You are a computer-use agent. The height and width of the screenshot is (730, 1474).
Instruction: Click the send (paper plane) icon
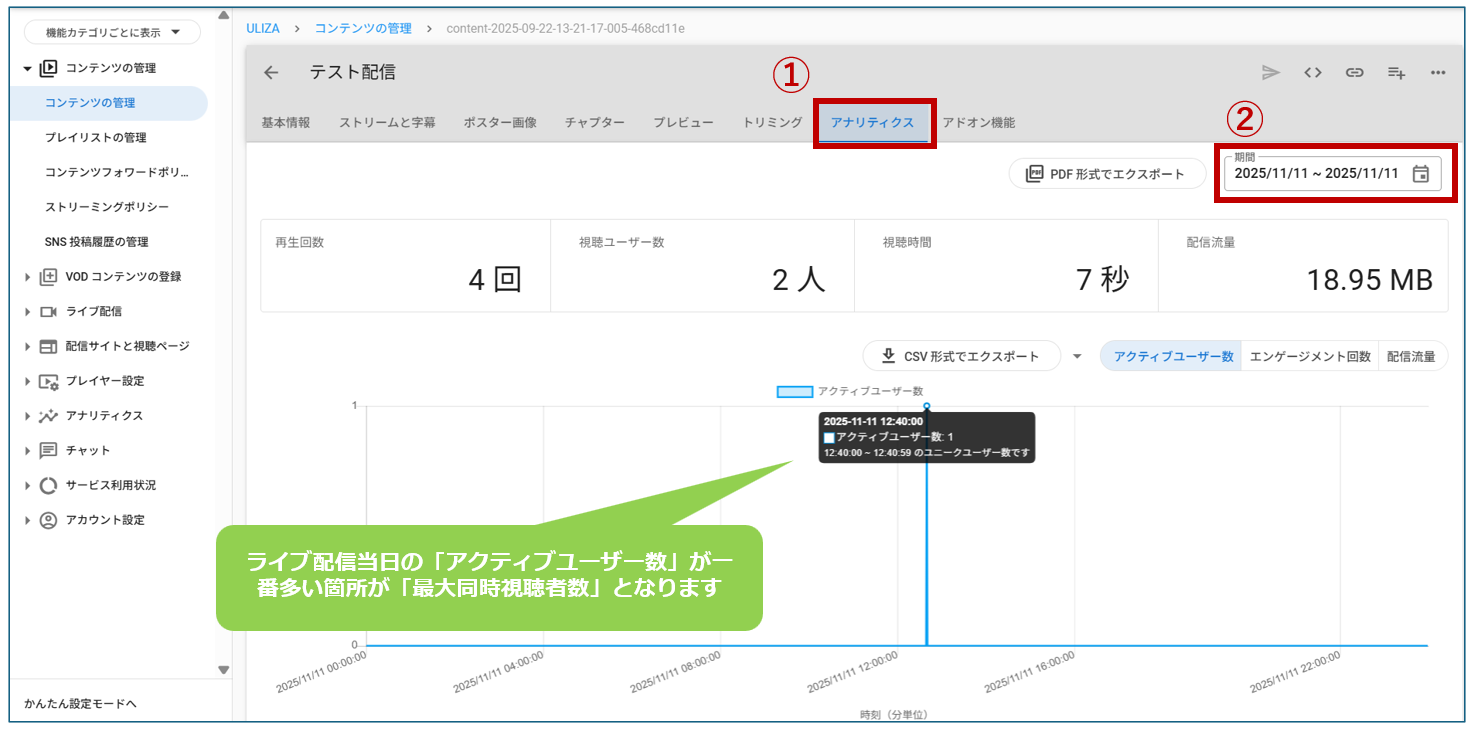[x=1271, y=73]
